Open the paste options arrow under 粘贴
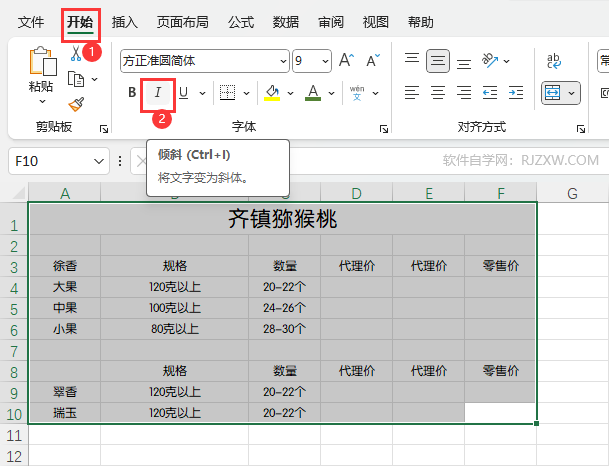 (x=42, y=102)
